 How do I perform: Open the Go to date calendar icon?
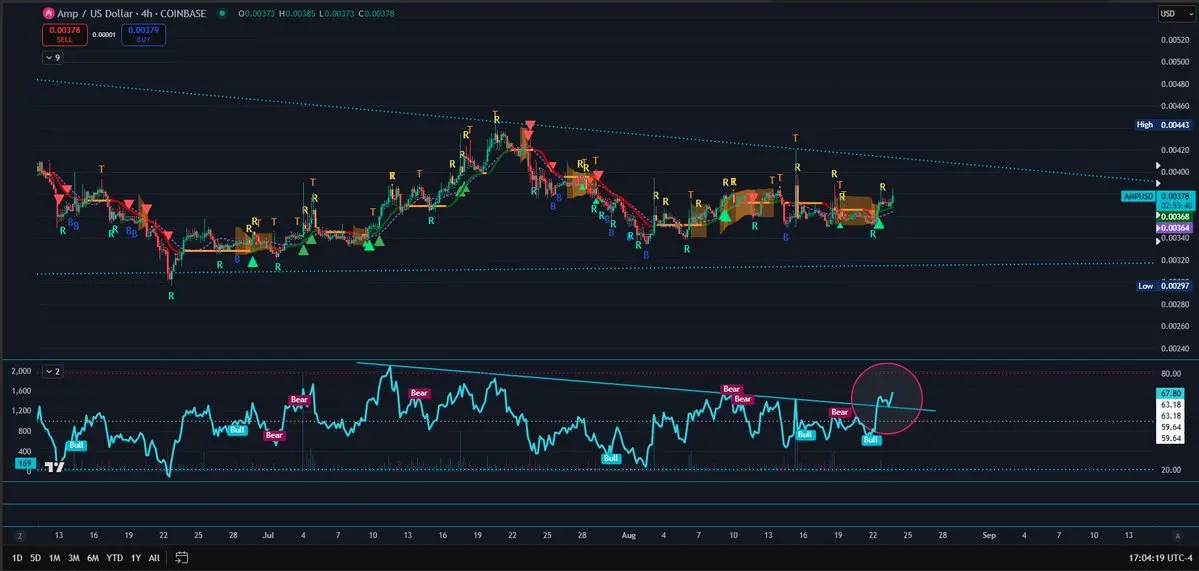pos(182,556)
